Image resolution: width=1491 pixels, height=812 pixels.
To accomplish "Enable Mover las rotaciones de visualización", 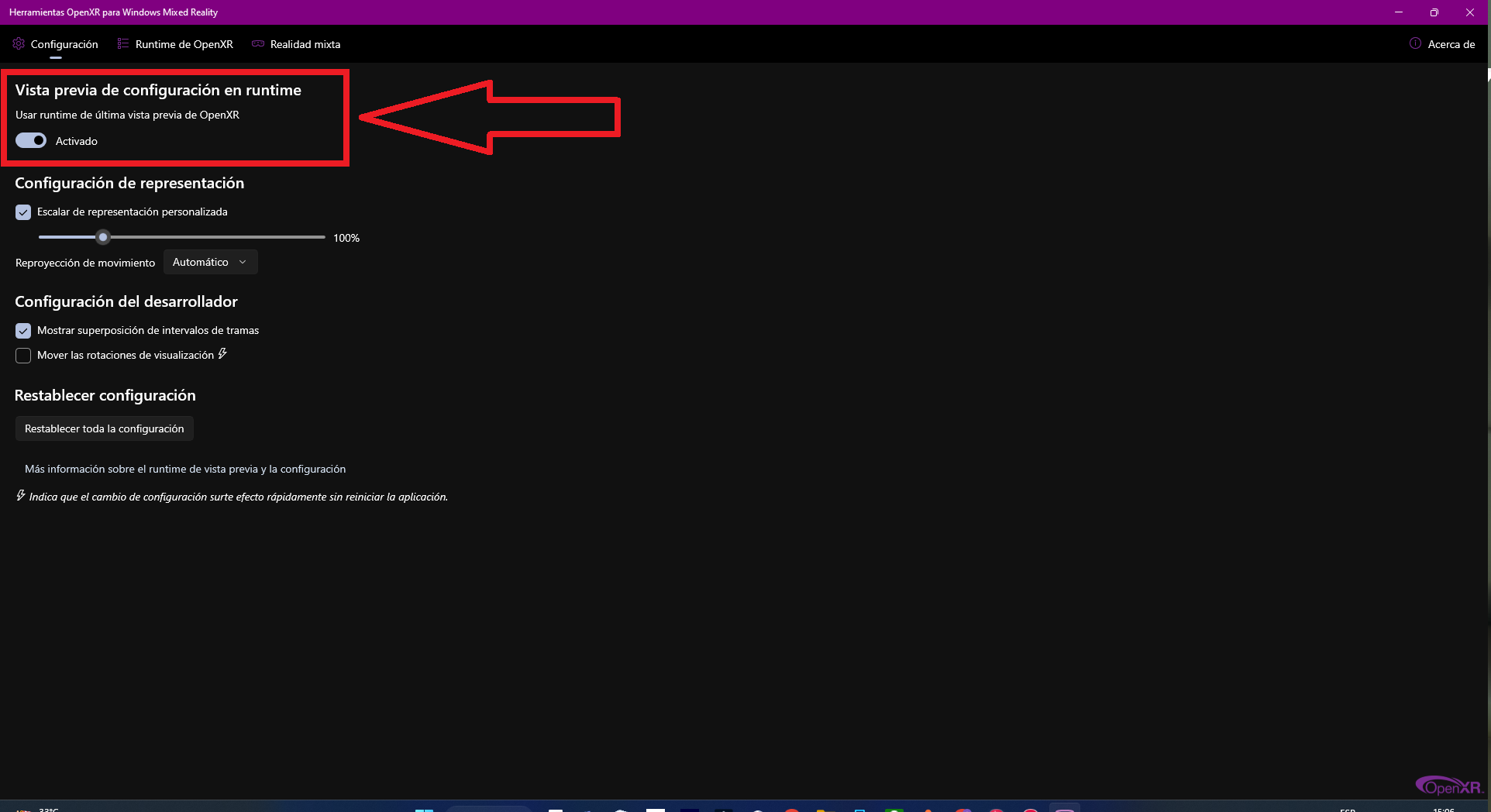I will tap(23, 356).
